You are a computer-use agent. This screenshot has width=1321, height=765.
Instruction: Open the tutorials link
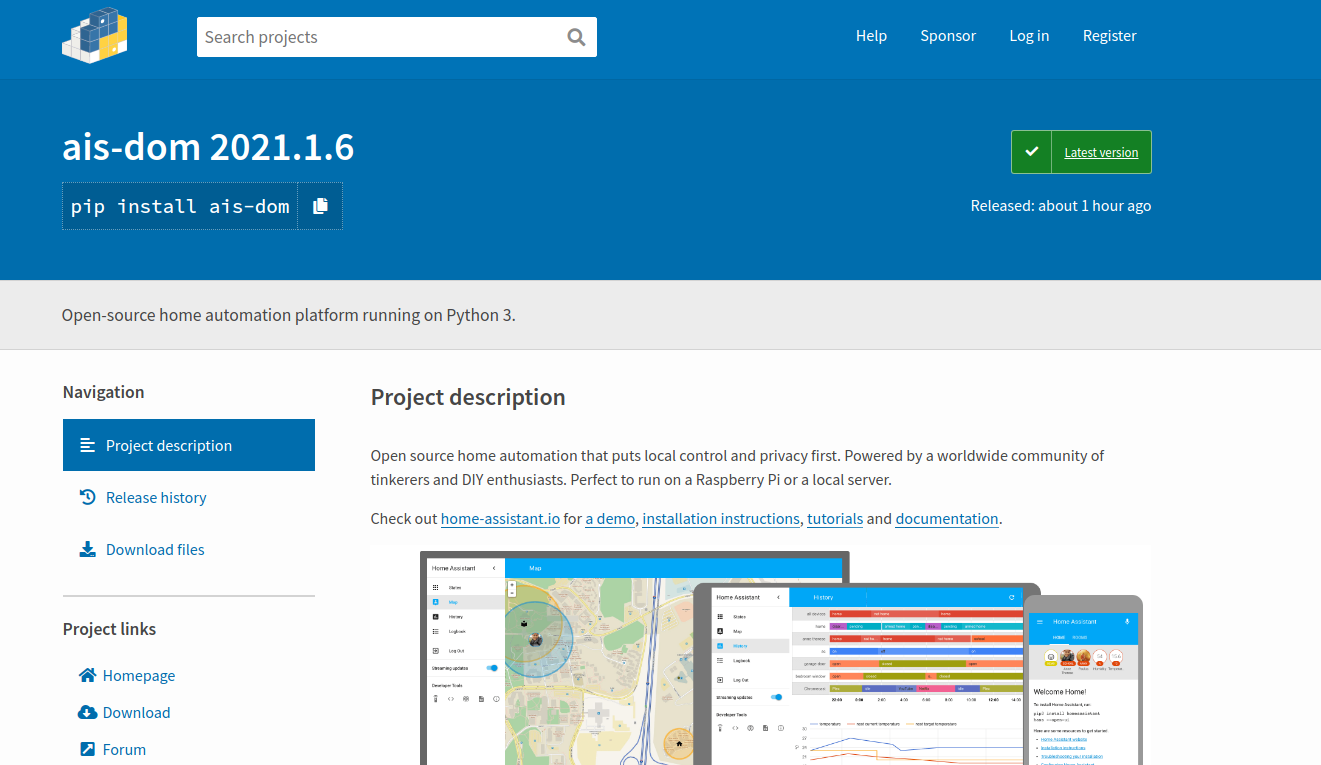click(835, 518)
